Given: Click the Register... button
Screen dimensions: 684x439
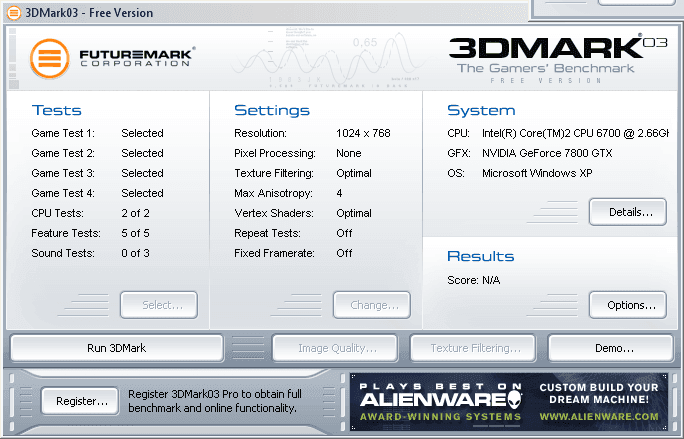Looking at the screenshot, I should pos(80,401).
